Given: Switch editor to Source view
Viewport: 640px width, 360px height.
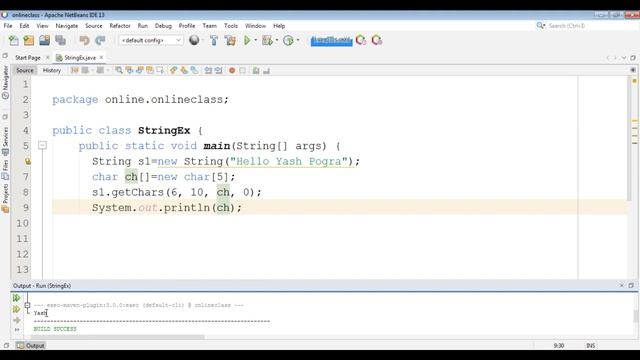Looking at the screenshot, I should coord(24,70).
